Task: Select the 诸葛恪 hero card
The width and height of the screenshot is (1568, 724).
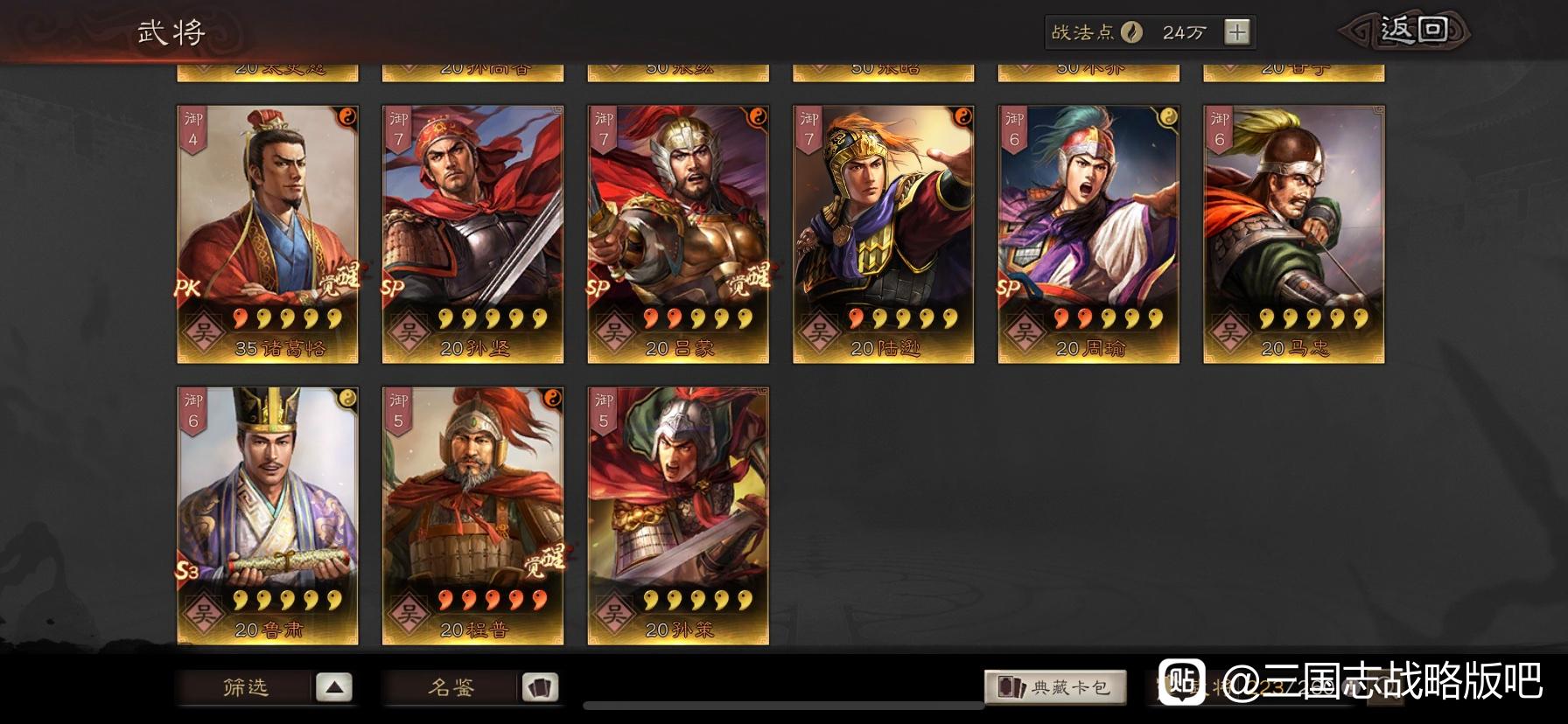Action: [268, 234]
